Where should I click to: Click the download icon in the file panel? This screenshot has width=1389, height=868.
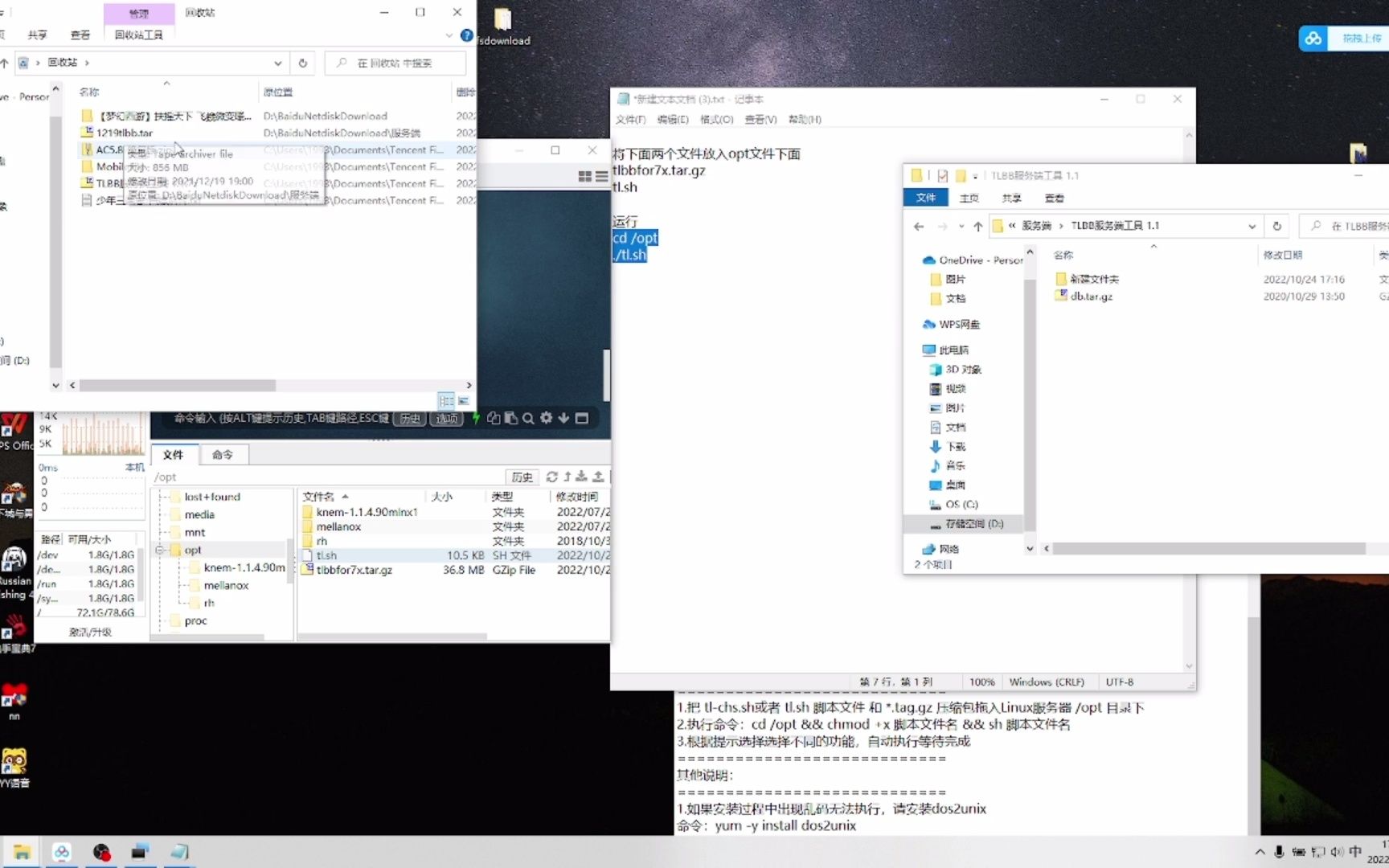[581, 477]
